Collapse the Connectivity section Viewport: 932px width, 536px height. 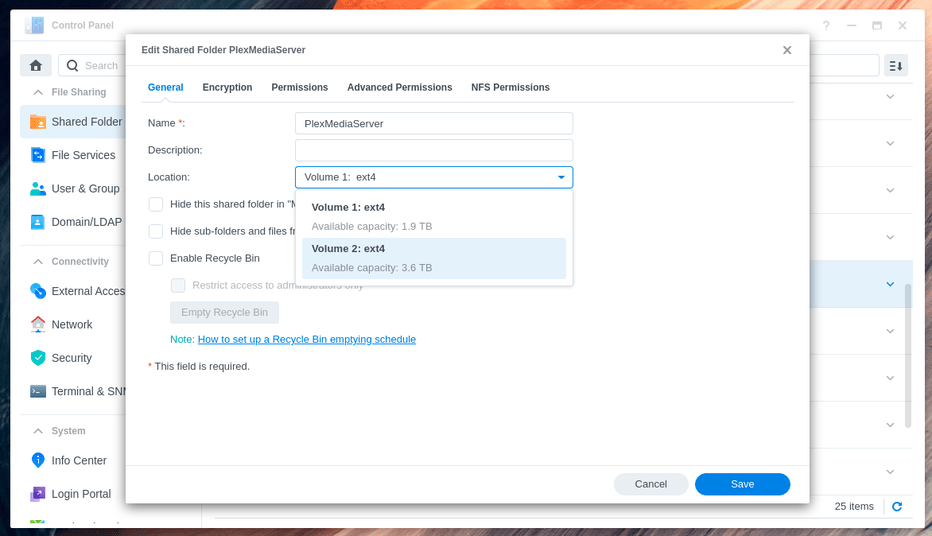point(38,261)
